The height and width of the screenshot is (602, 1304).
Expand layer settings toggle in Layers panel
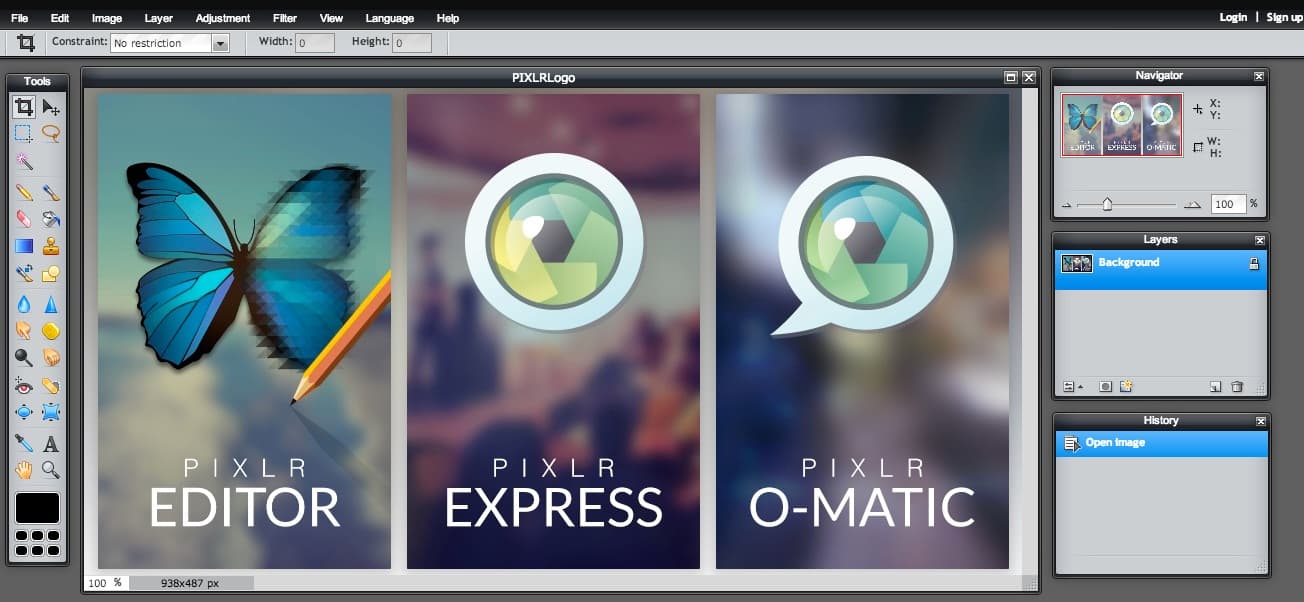click(x=1071, y=386)
